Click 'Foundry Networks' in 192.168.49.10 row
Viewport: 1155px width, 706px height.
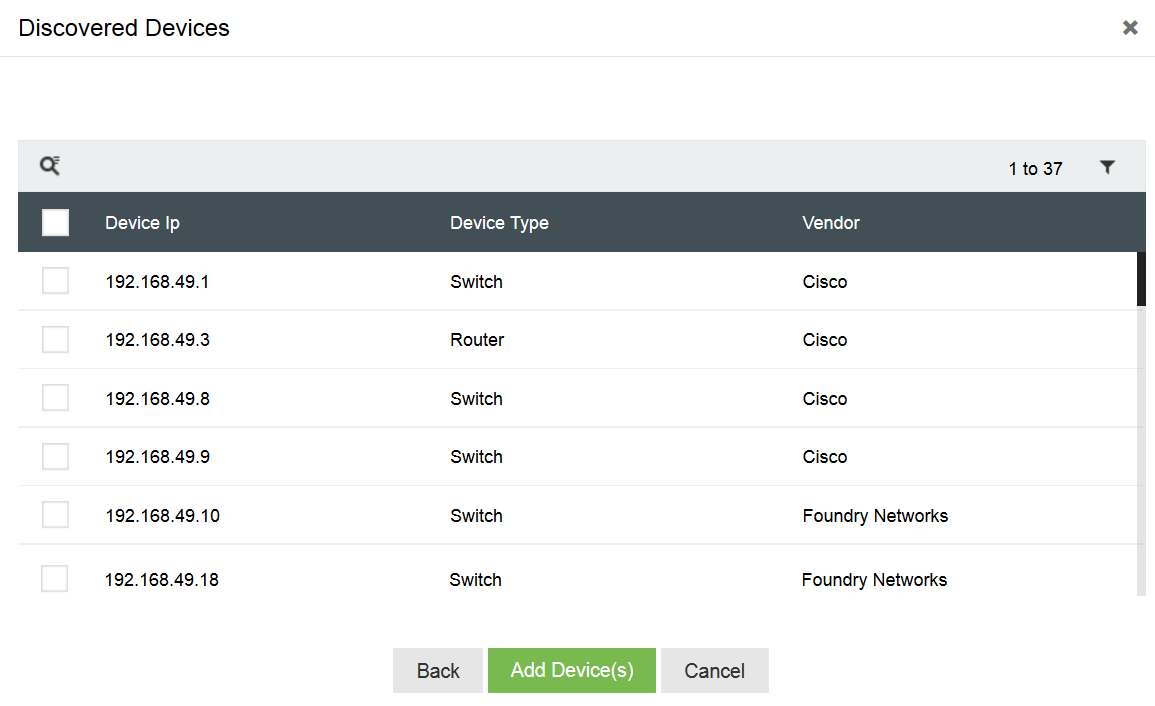pyautogui.click(x=875, y=516)
